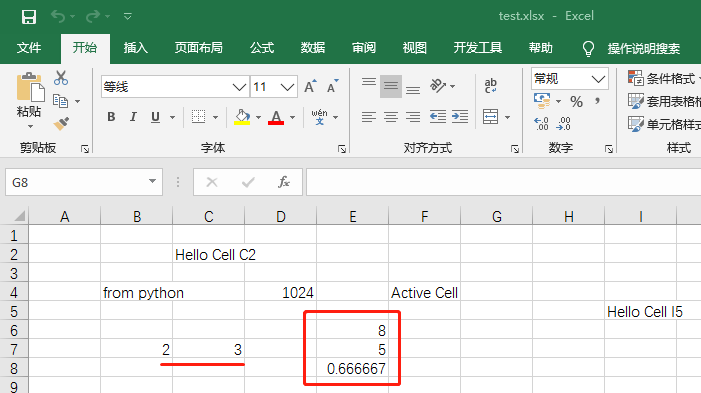Viewport: 701px width, 393px height.
Task: Click the wén phonetic guide icon
Action: 319,117
